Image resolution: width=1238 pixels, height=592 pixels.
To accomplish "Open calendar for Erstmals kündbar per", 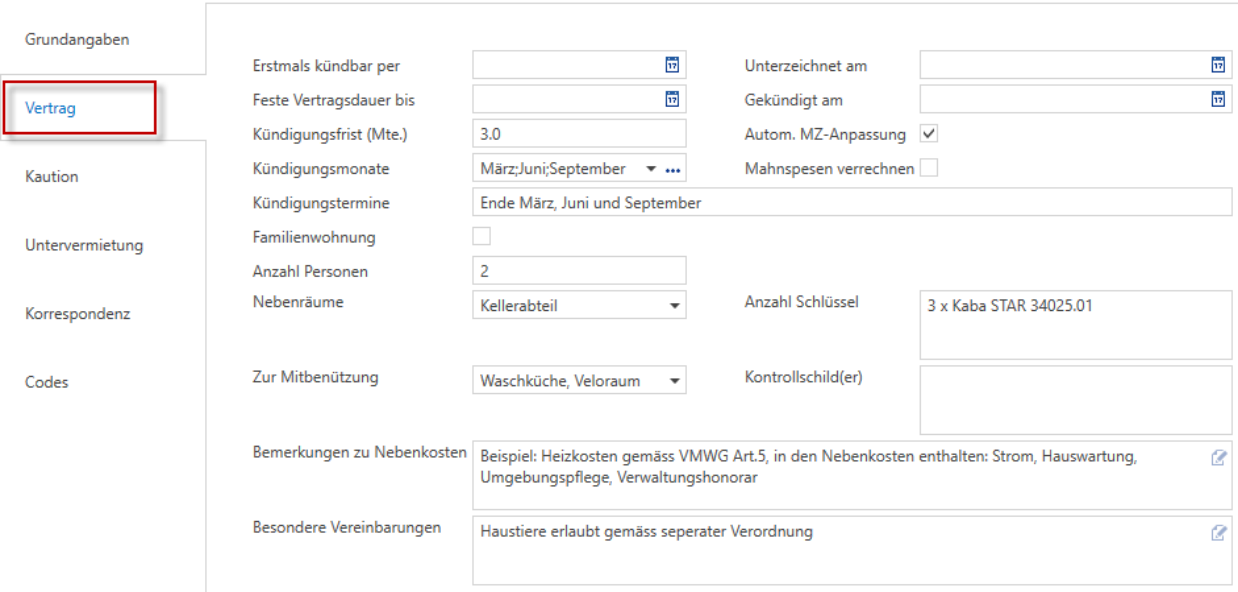I will [x=672, y=65].
